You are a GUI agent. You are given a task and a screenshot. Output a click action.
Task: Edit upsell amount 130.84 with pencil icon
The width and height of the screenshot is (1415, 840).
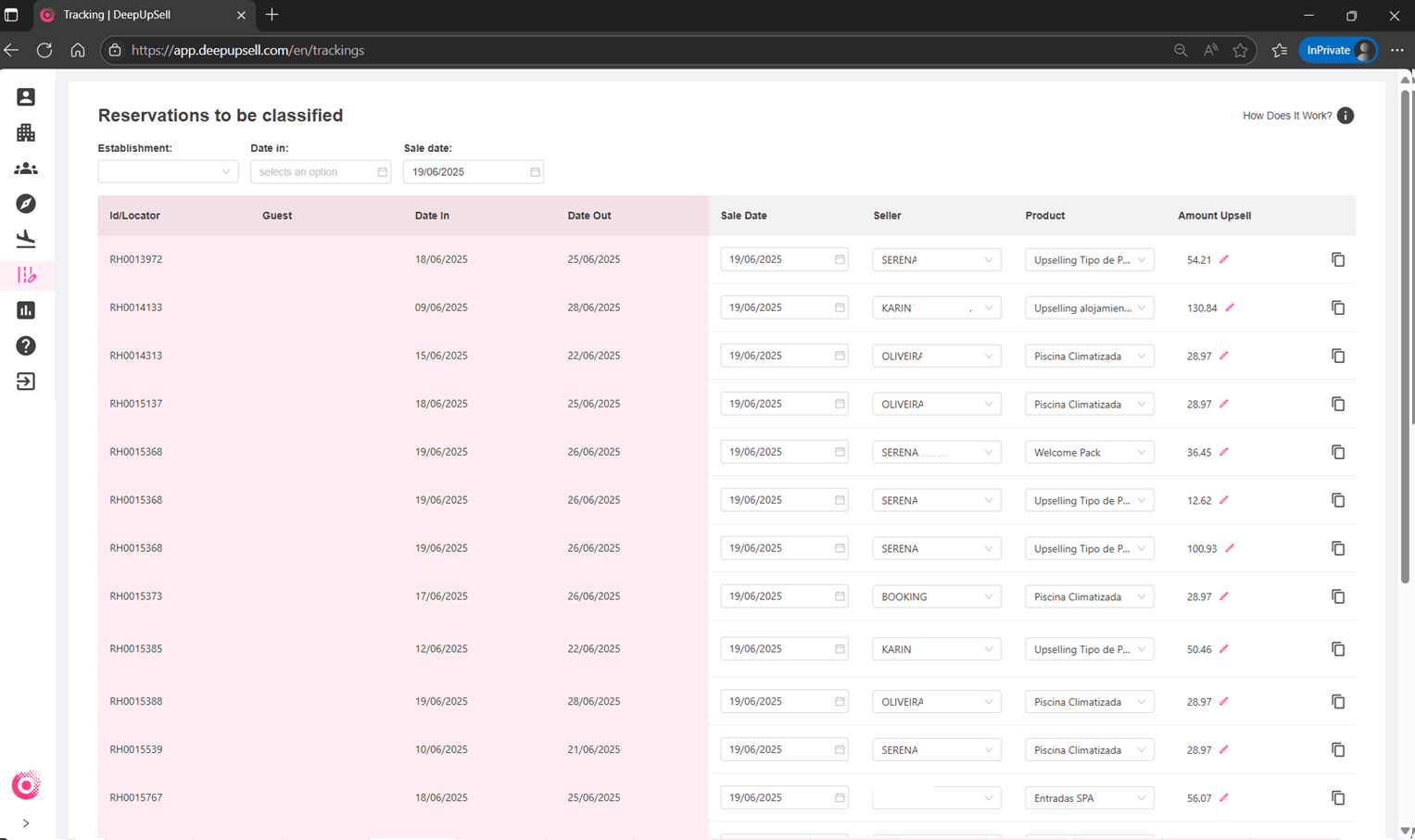1230,307
